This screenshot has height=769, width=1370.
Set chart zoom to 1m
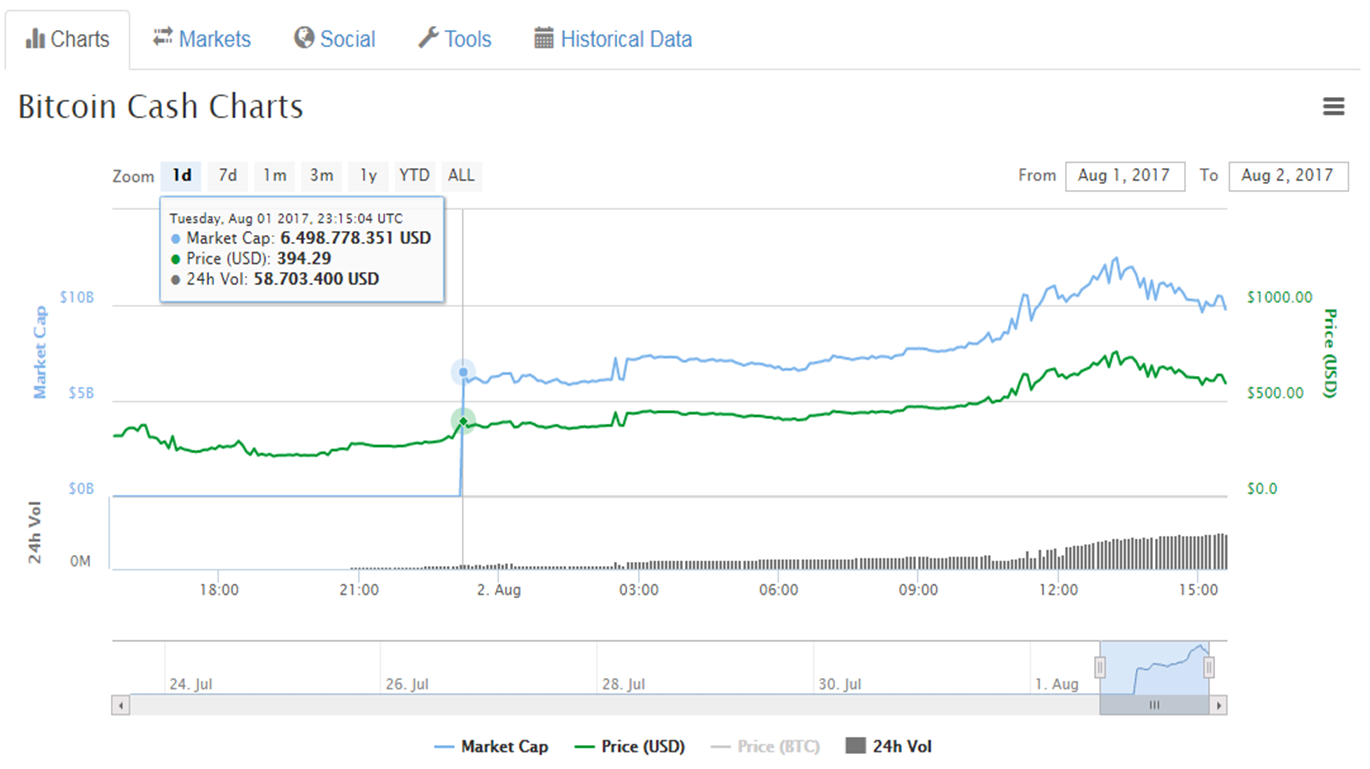click(275, 176)
